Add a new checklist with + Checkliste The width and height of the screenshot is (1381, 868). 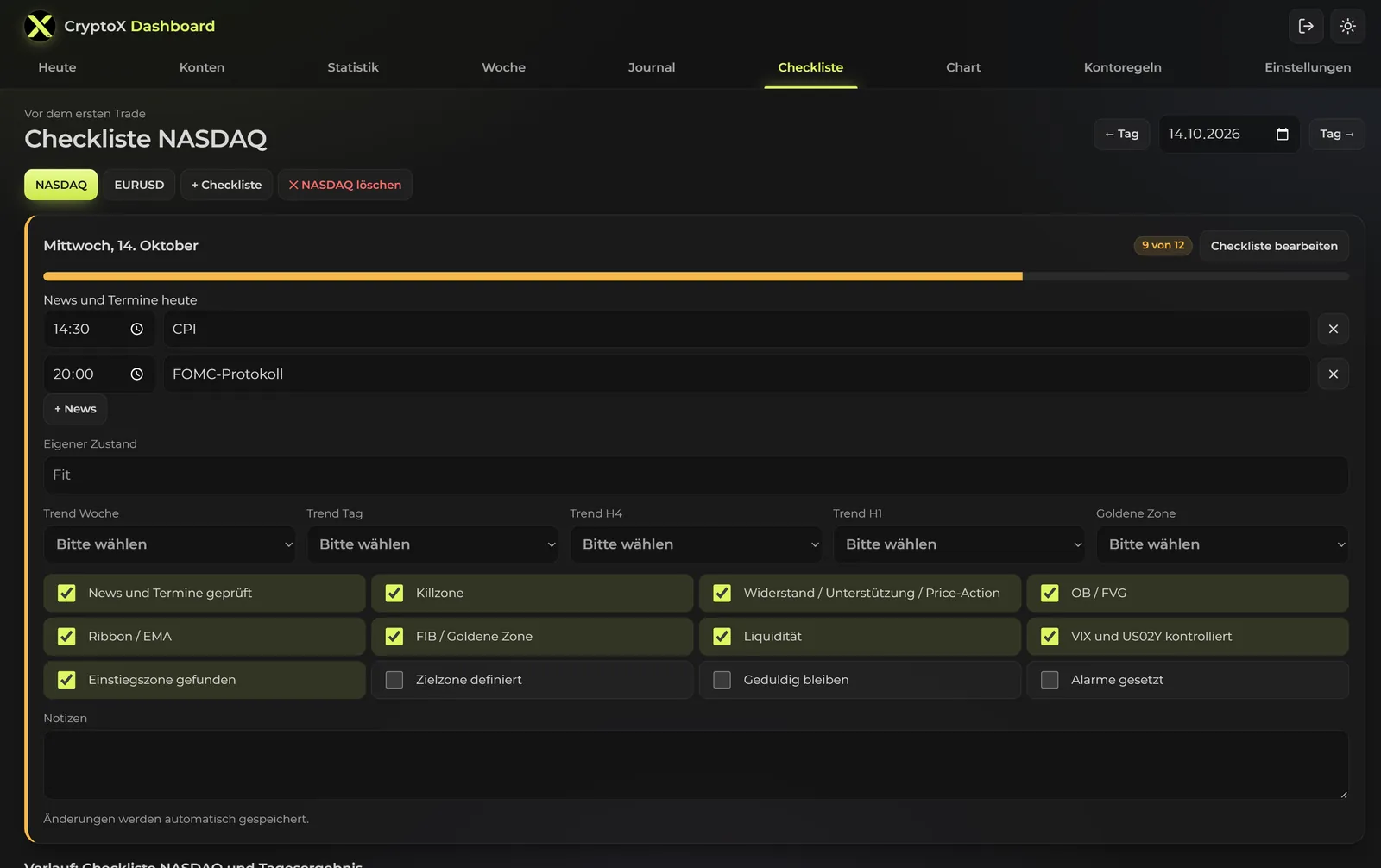[226, 185]
